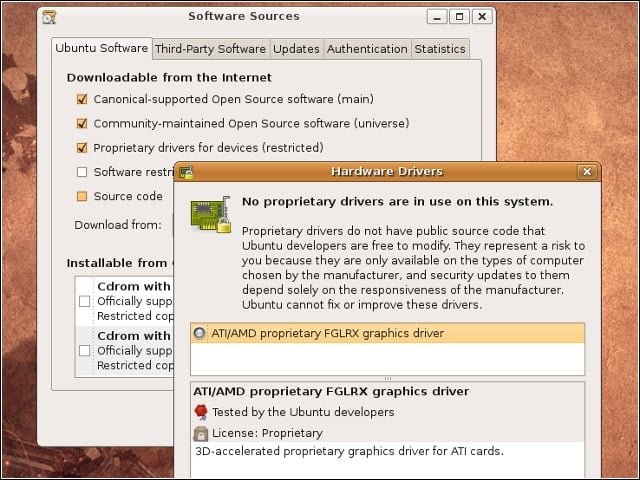Image resolution: width=640 pixels, height=480 pixels.
Task: Click the green hardware card with lock icon
Action: (211, 215)
